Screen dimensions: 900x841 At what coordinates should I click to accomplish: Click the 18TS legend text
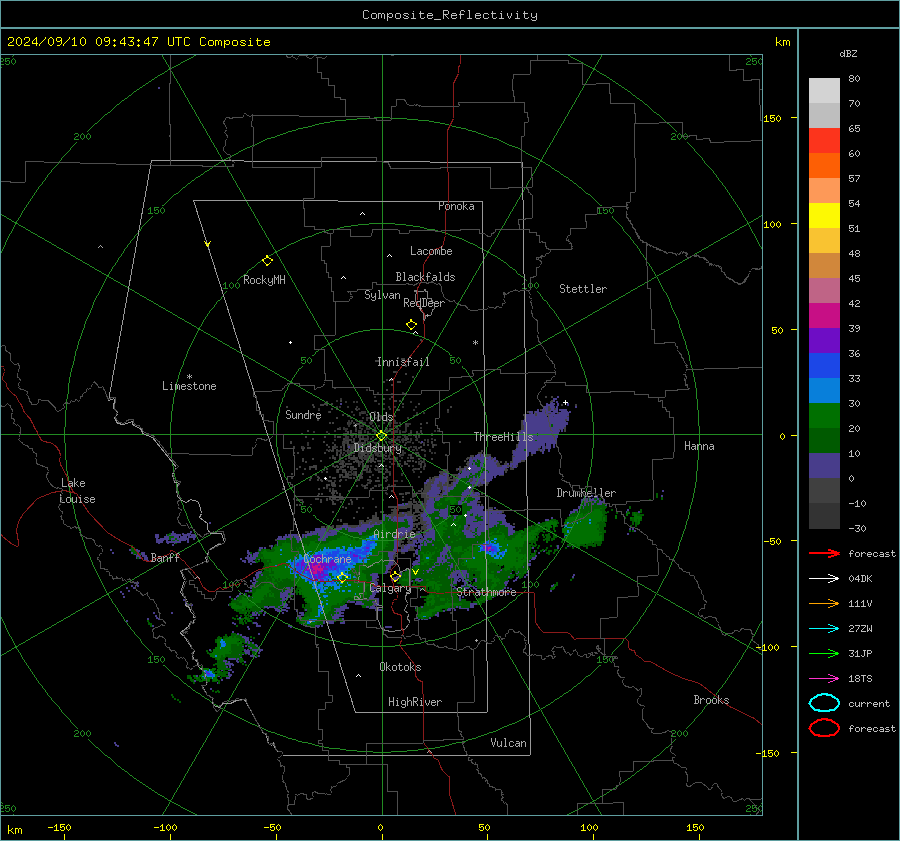pyautogui.click(x=860, y=679)
